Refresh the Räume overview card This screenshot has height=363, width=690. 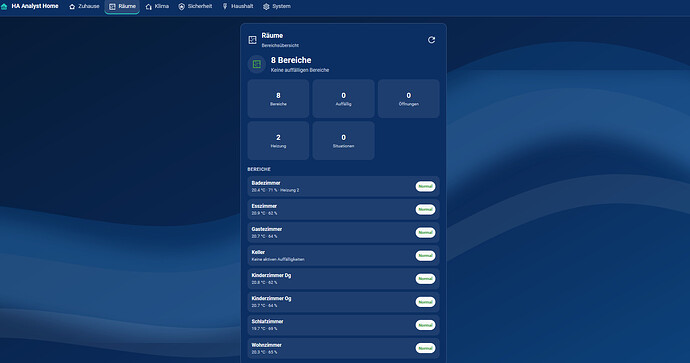[x=431, y=40]
